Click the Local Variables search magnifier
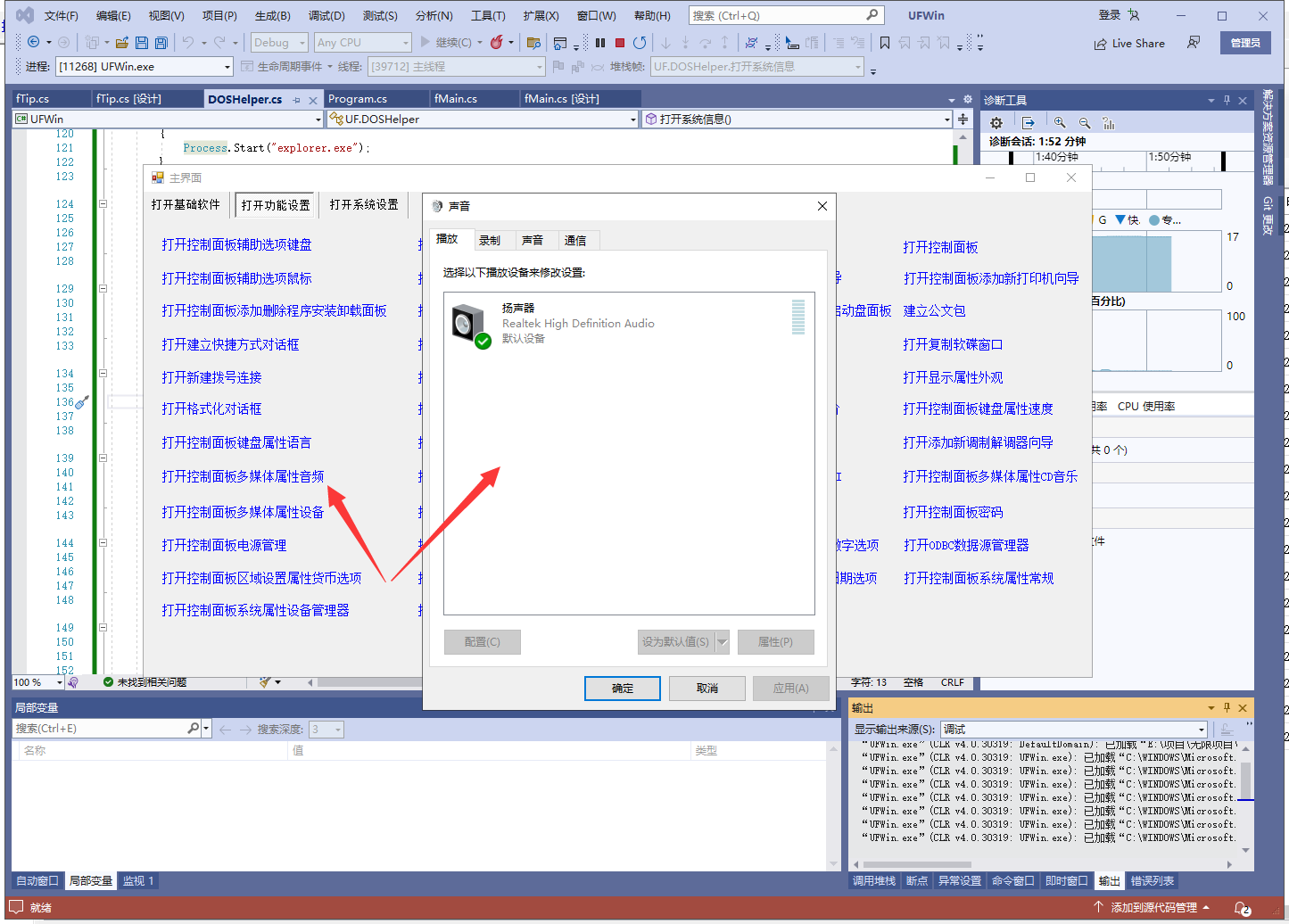The height and width of the screenshot is (924, 1289). click(193, 729)
